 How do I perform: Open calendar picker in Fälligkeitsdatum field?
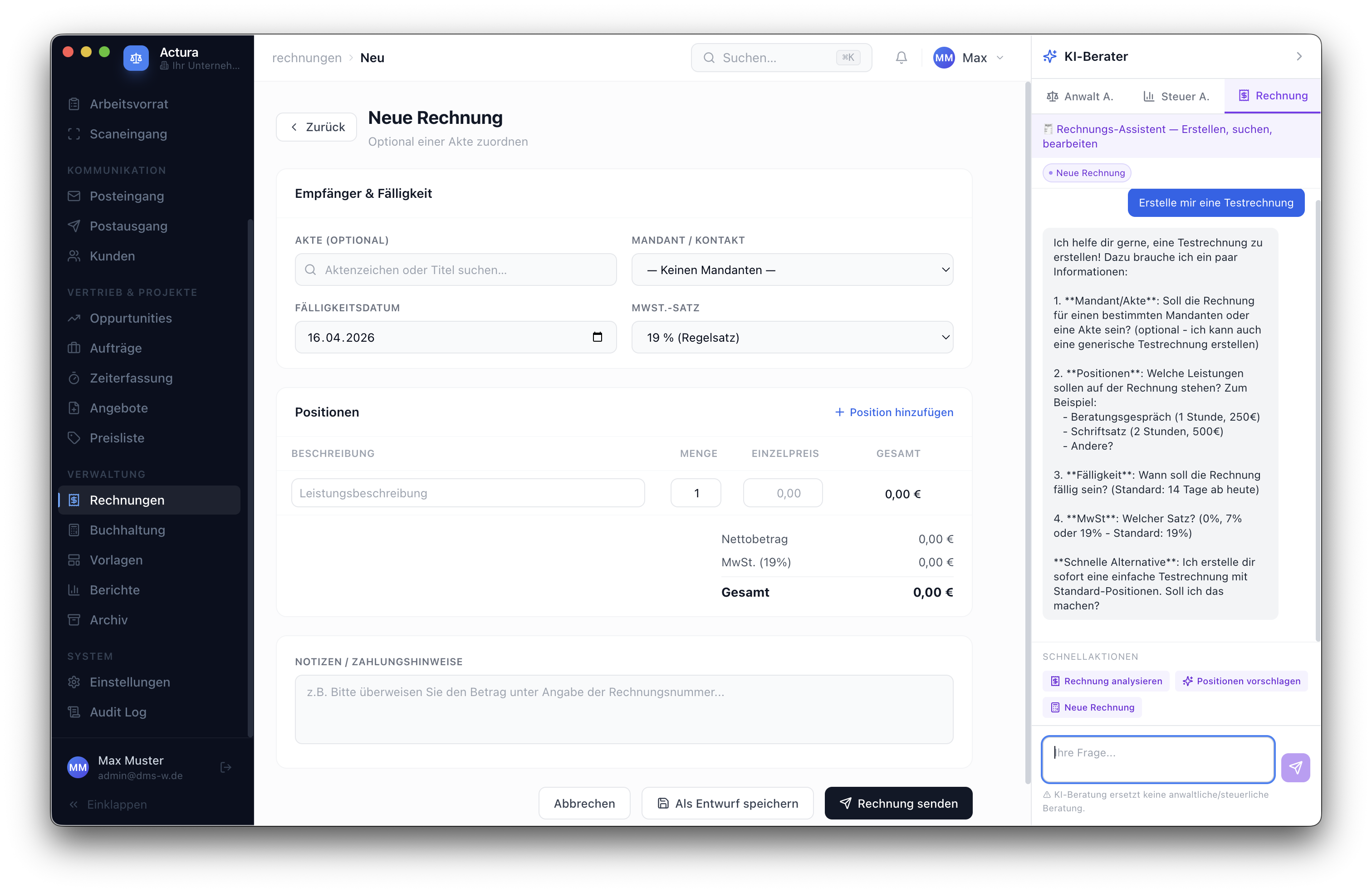point(597,337)
